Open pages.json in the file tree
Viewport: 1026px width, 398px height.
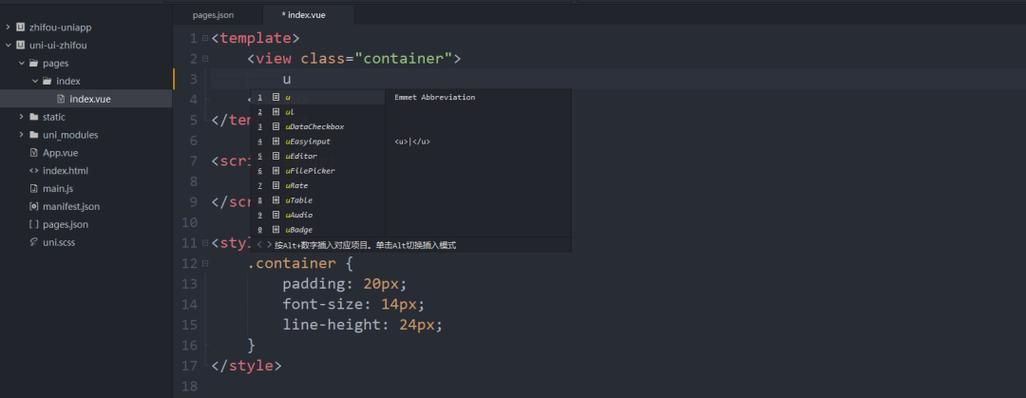tap(65, 225)
